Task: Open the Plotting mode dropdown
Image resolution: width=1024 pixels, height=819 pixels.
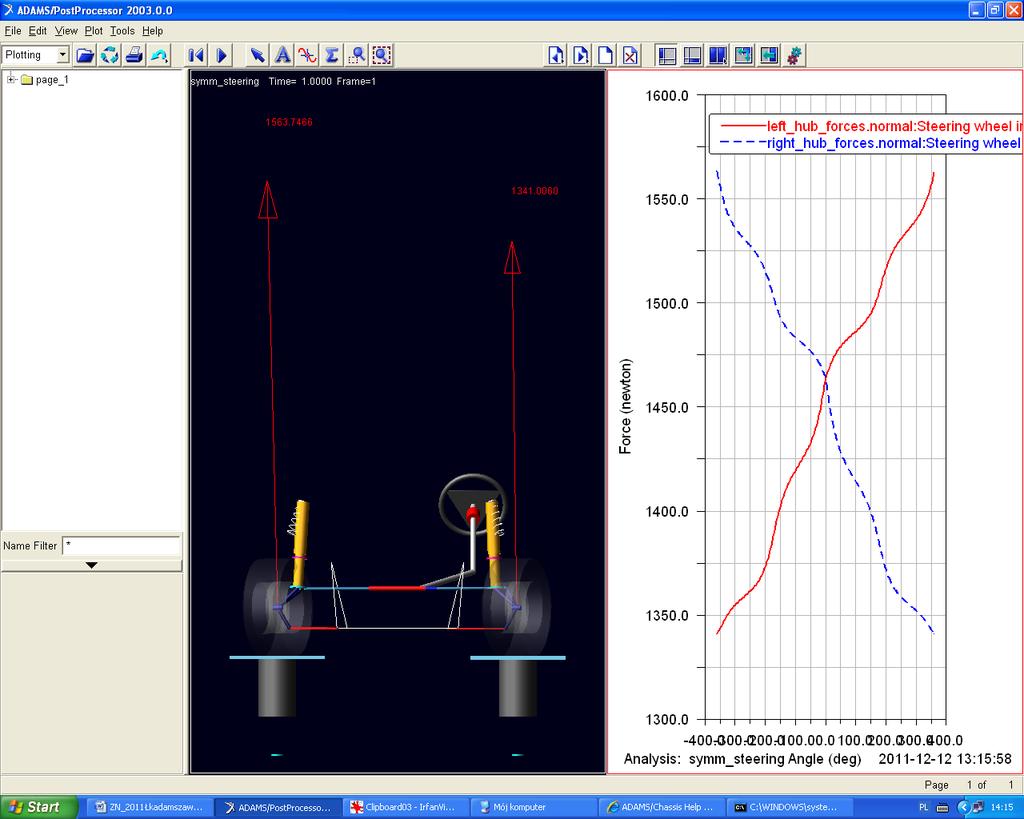Action: pos(36,56)
